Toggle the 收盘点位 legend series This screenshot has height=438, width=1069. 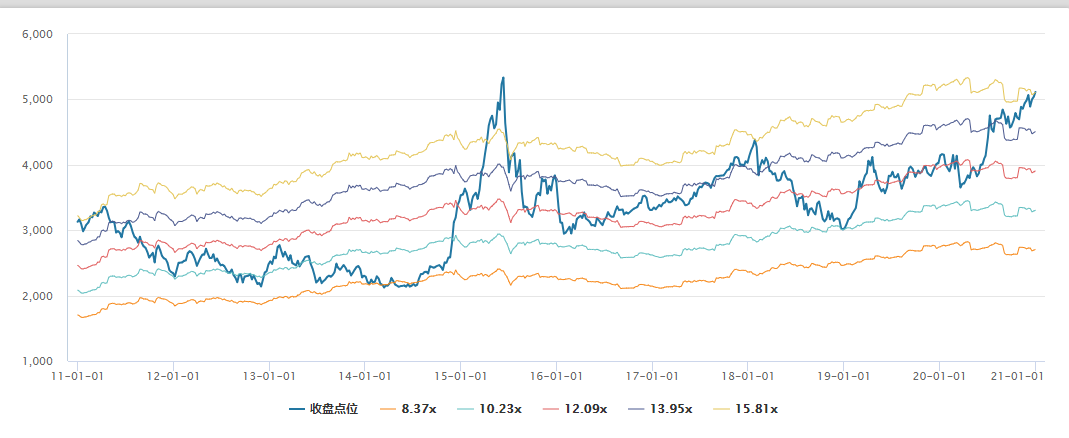pos(334,410)
